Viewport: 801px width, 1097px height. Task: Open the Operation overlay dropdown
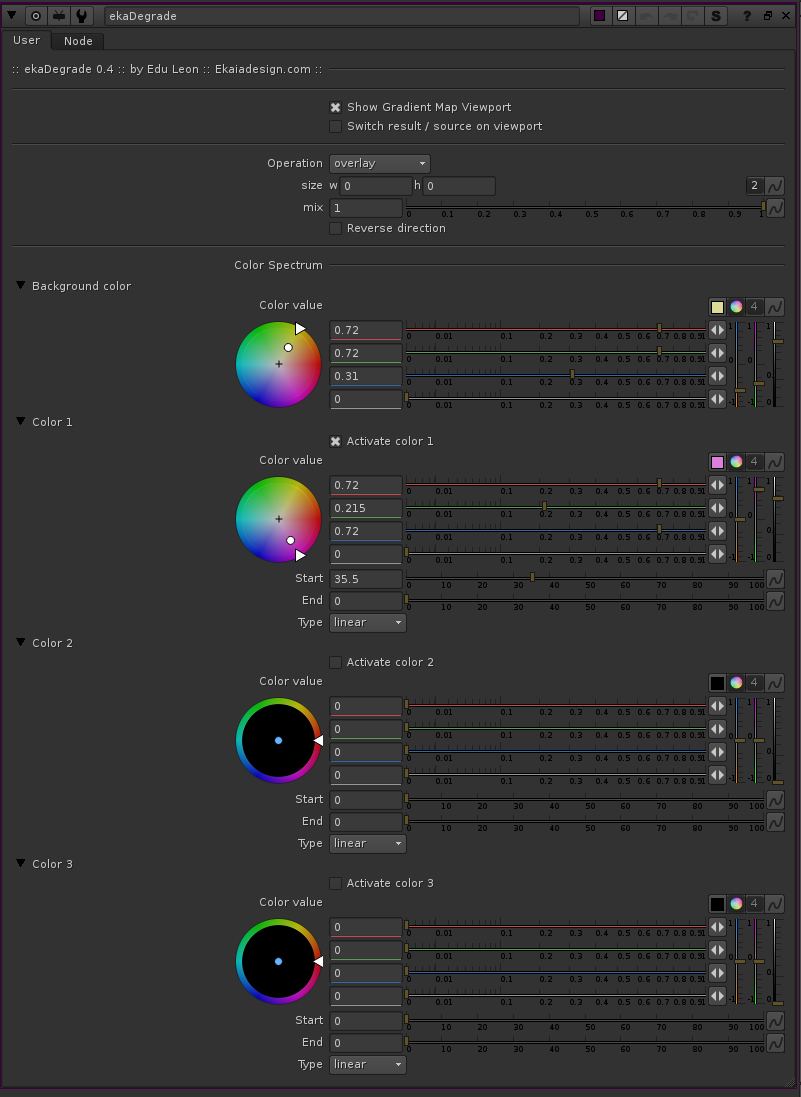point(380,163)
